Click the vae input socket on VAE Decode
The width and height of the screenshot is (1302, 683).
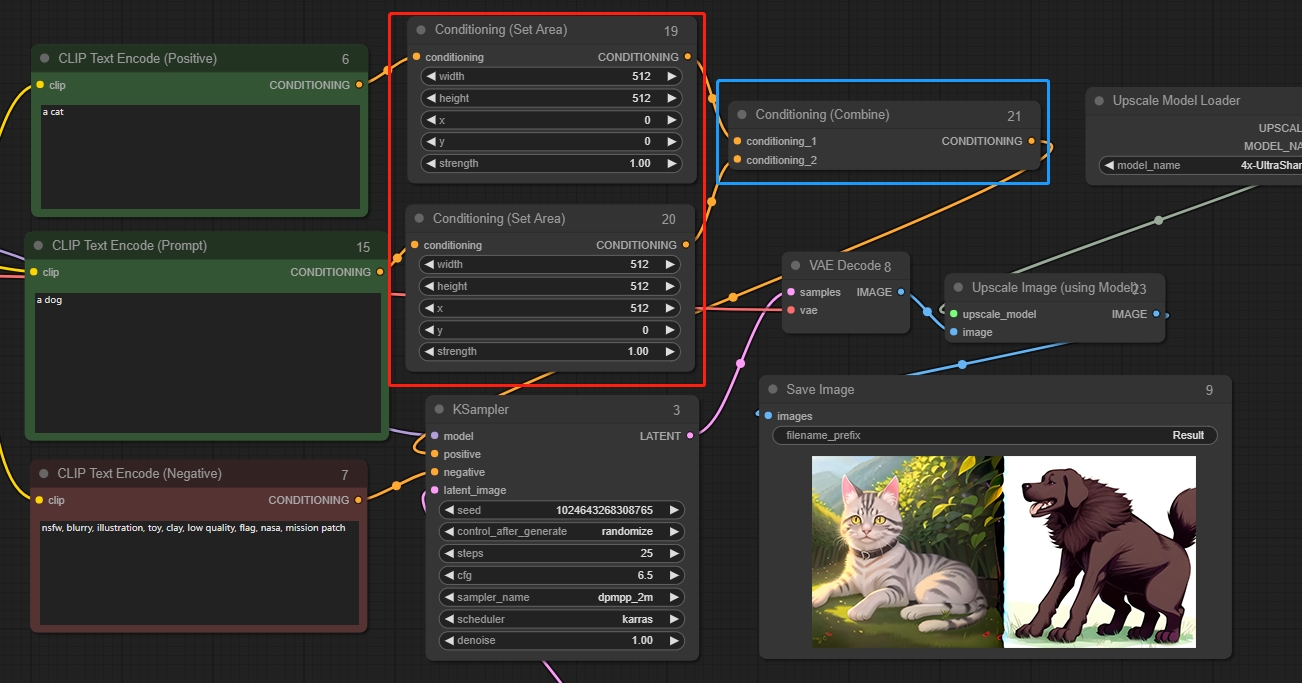[791, 310]
